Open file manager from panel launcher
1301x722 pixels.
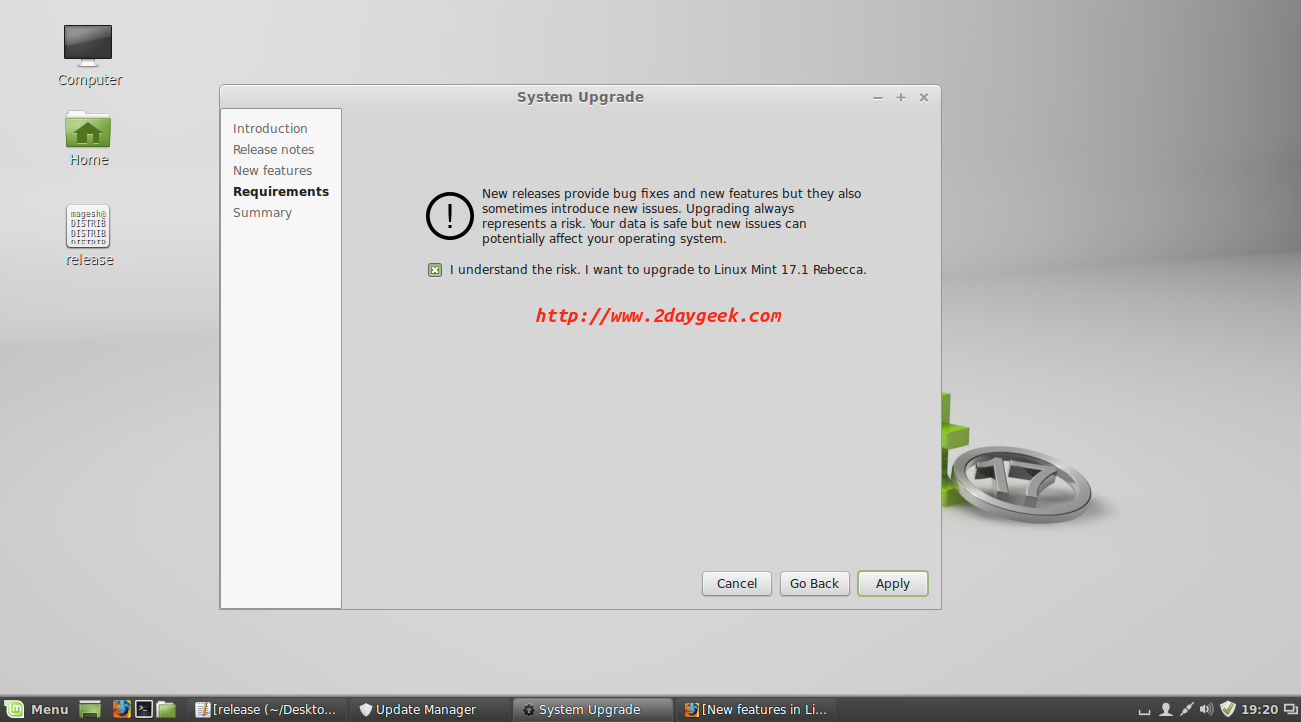[x=166, y=709]
